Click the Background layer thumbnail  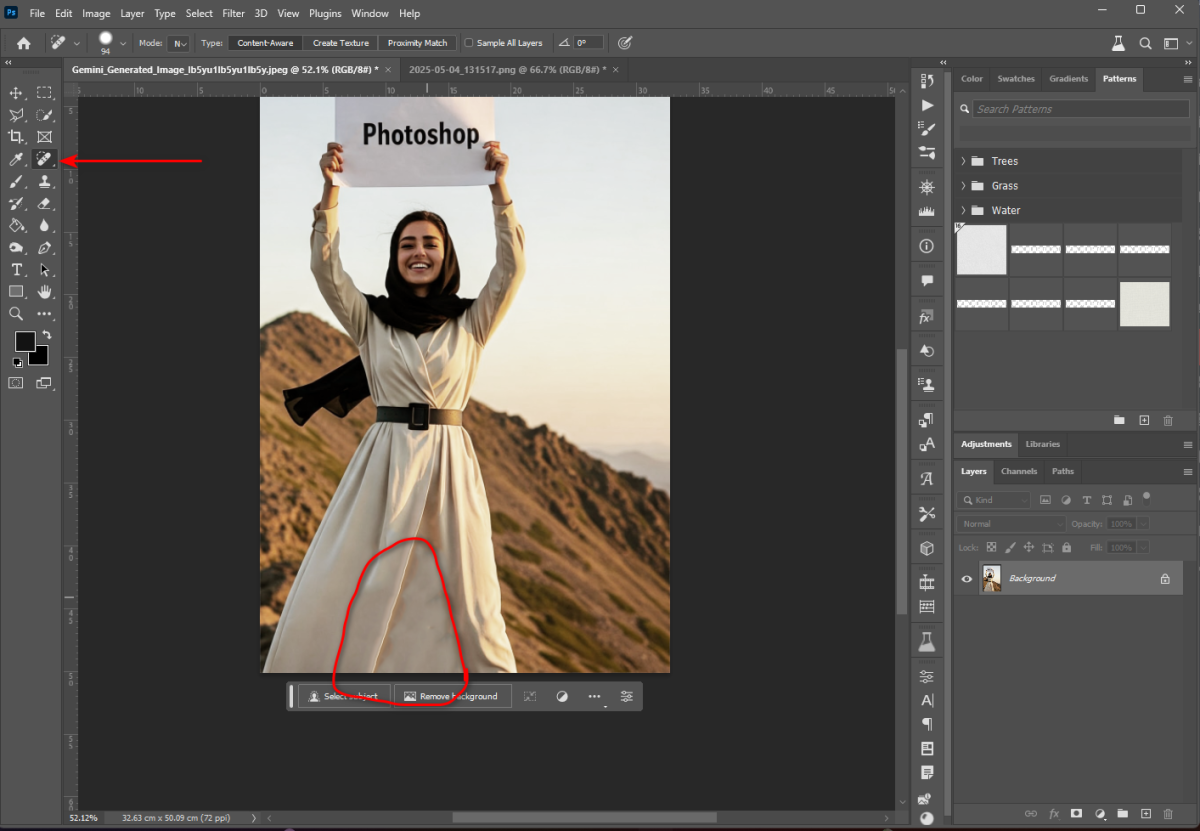991,579
